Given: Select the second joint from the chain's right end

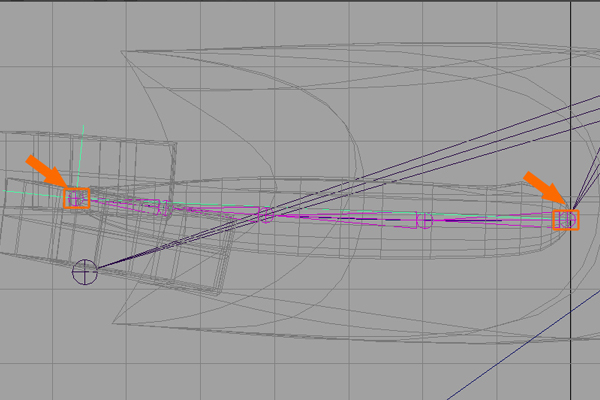Looking at the screenshot, I should pyautogui.click(x=424, y=220).
